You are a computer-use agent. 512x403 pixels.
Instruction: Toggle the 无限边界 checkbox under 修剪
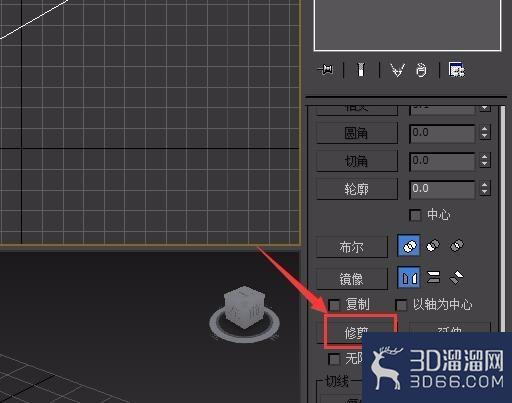(x=334, y=359)
